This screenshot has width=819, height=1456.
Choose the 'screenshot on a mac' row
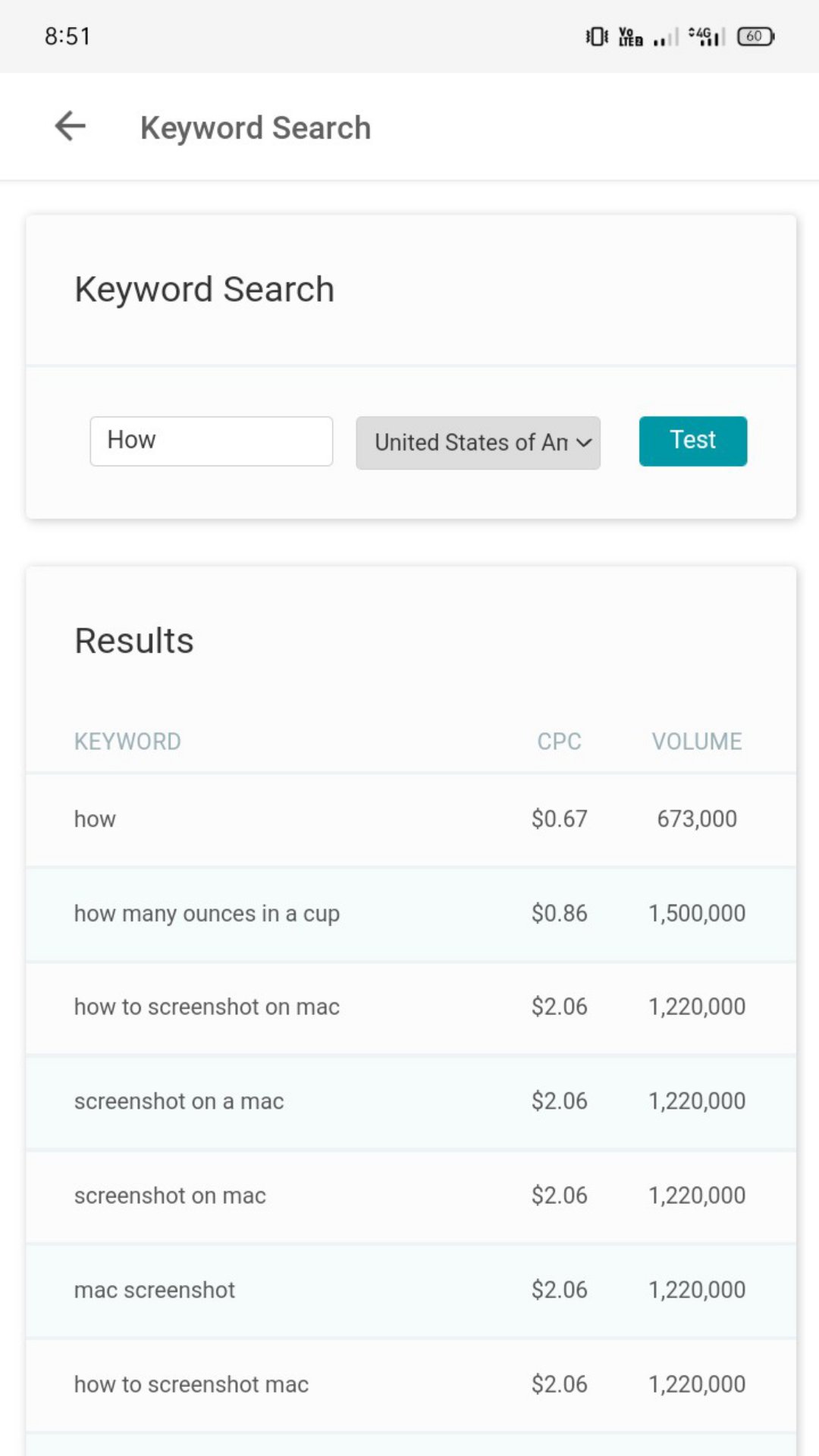[179, 1101]
